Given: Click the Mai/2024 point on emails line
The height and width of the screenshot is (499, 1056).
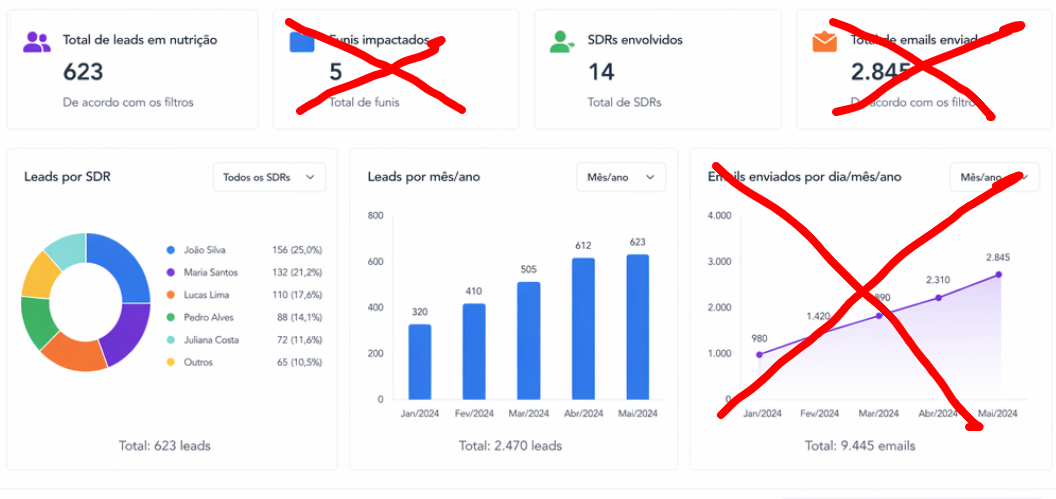Looking at the screenshot, I should 998,275.
